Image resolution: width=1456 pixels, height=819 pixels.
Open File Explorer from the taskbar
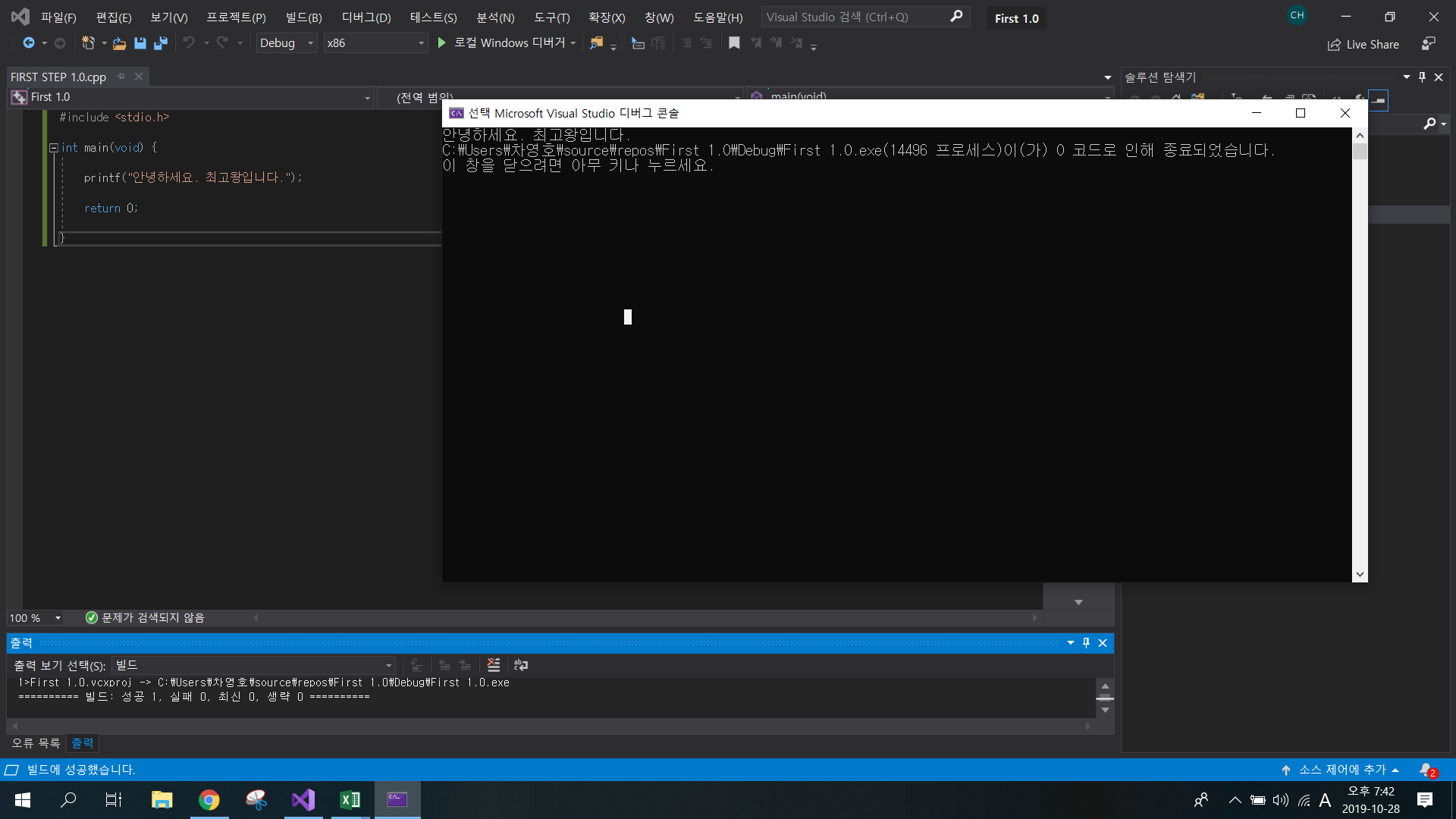(162, 800)
